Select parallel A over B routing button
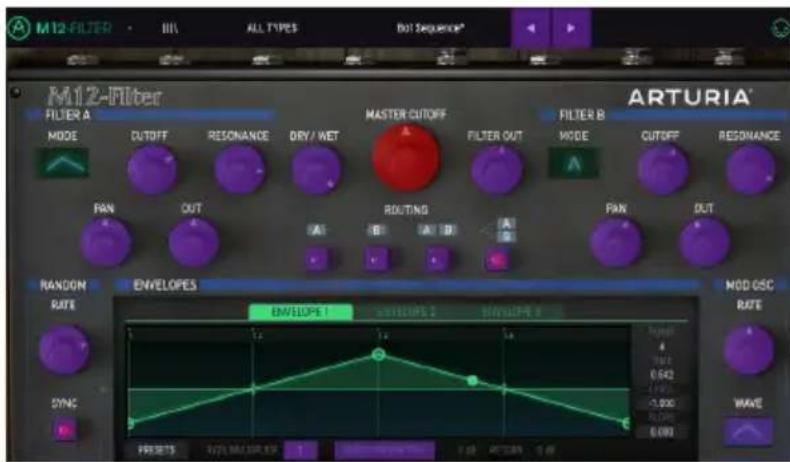790x462 pixels. pos(497,260)
